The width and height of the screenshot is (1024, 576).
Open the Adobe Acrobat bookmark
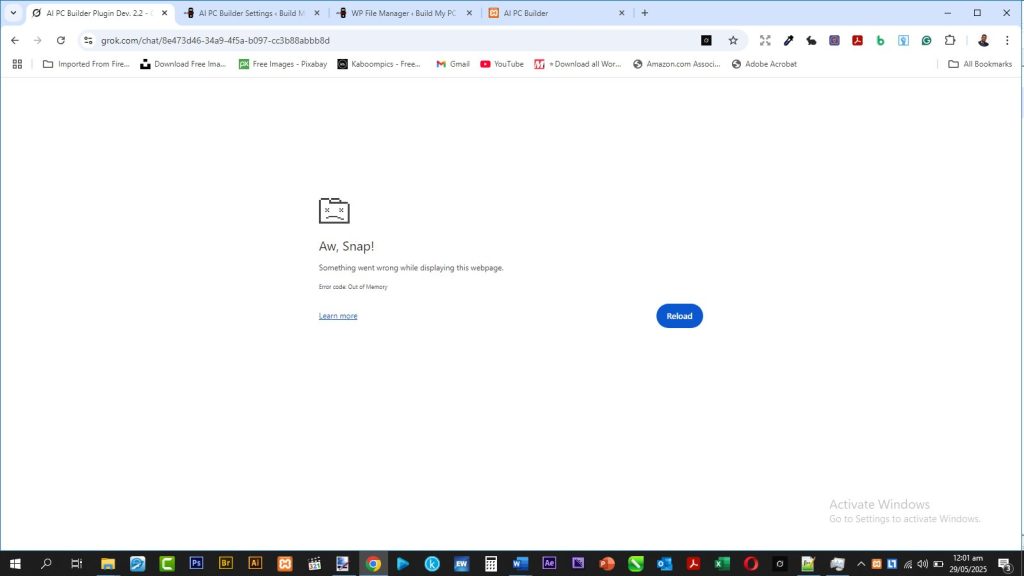[764, 64]
